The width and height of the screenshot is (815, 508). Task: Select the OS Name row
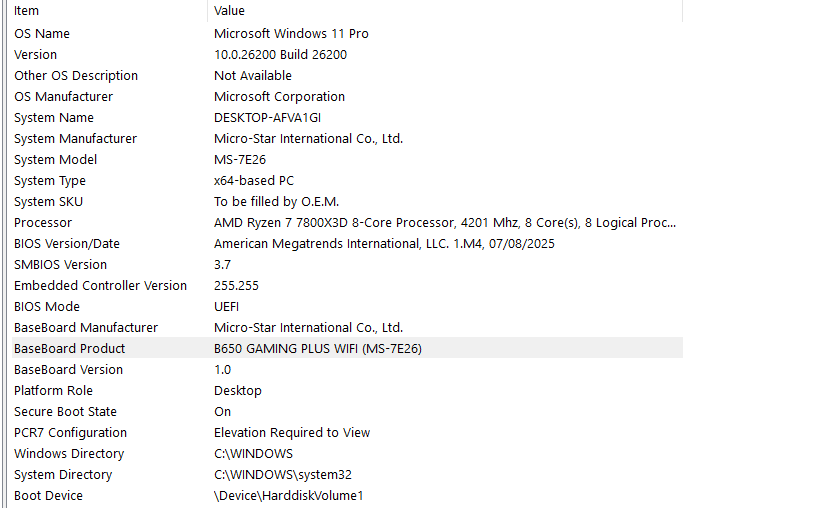(x=42, y=34)
